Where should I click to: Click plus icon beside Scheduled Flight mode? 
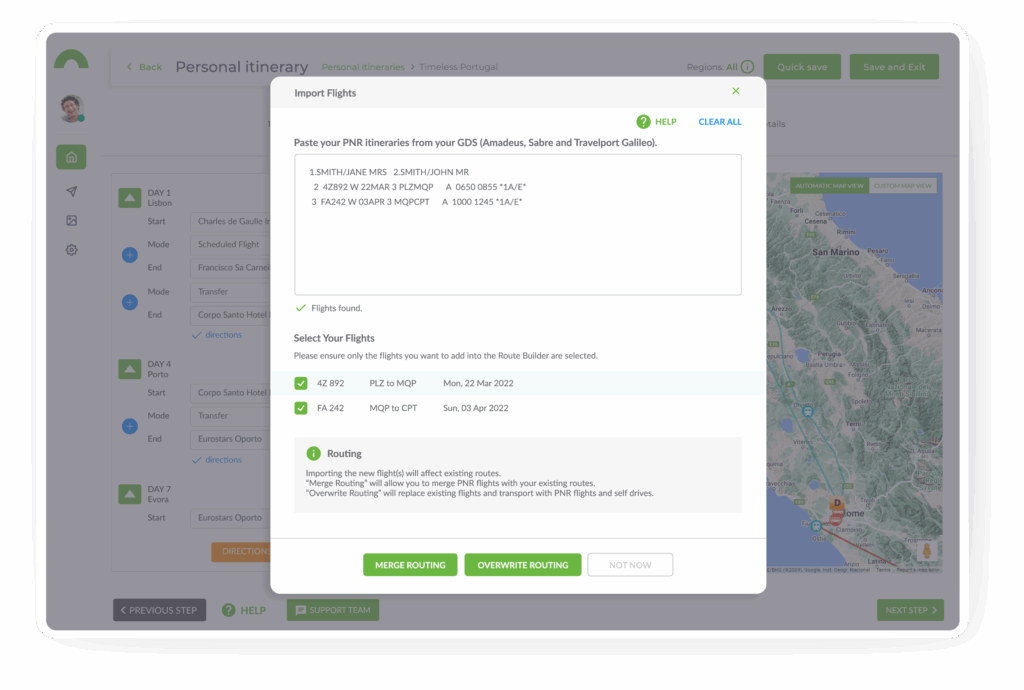[129, 255]
